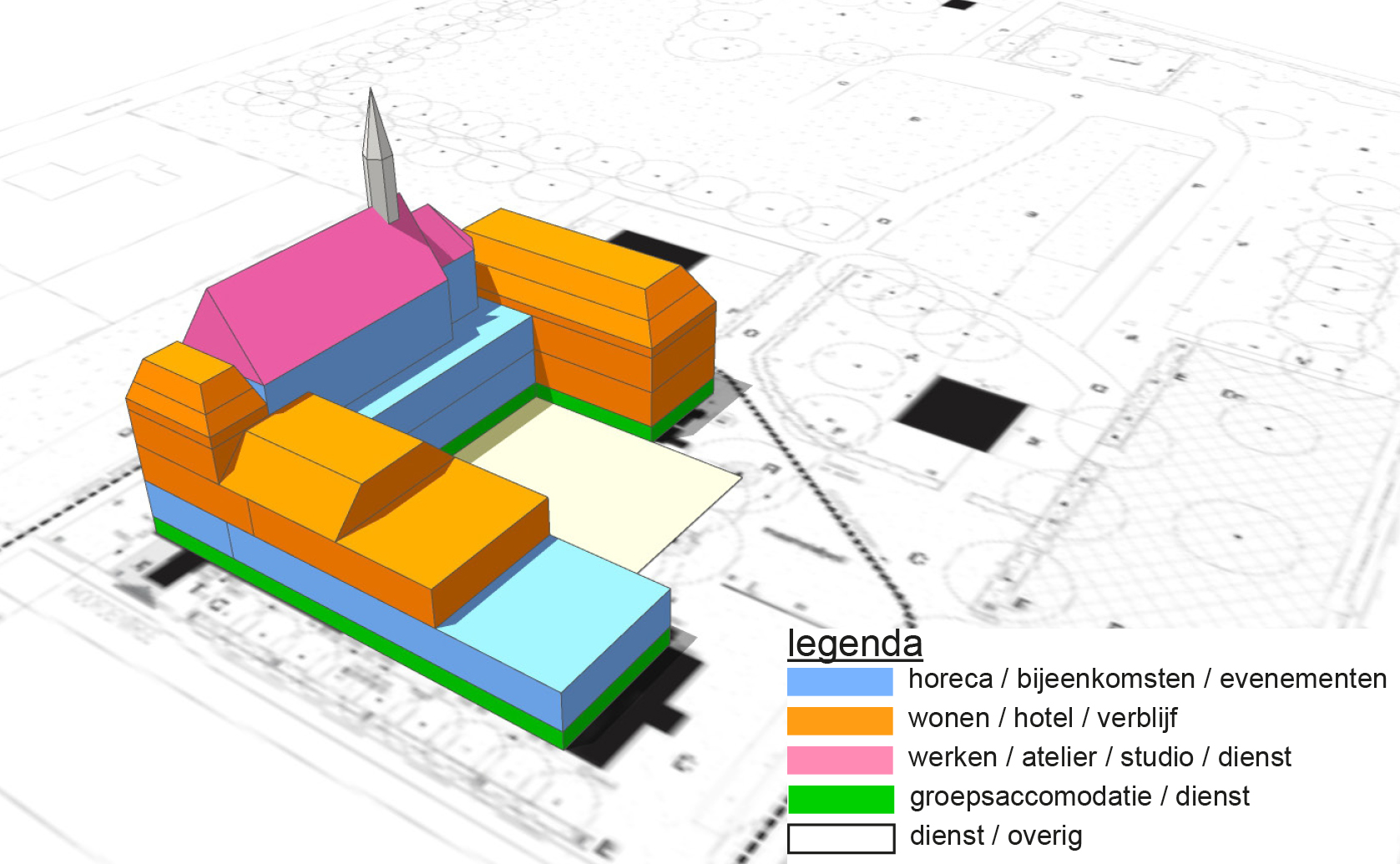Select the white dienst / overig swatch
Screen dimensions: 1400x864
[840, 838]
